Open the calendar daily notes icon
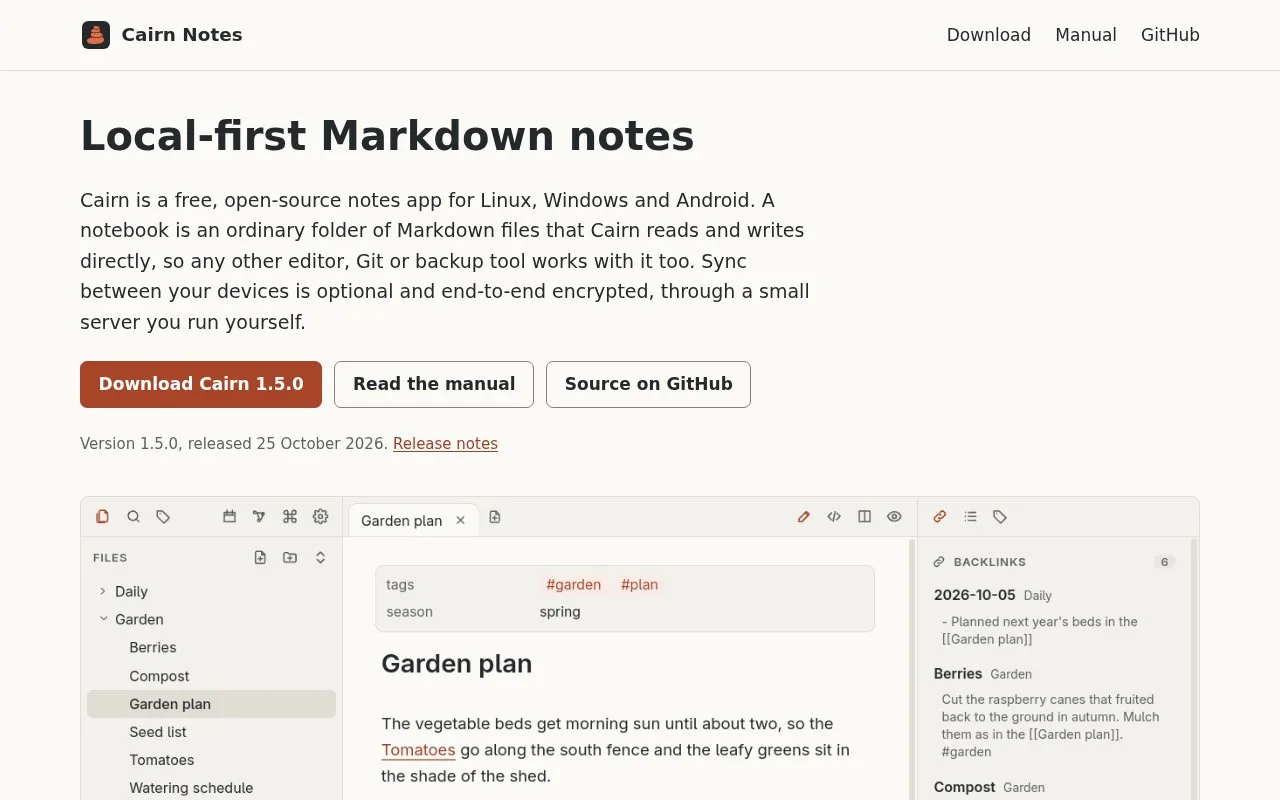1280x800 pixels. tap(230, 517)
